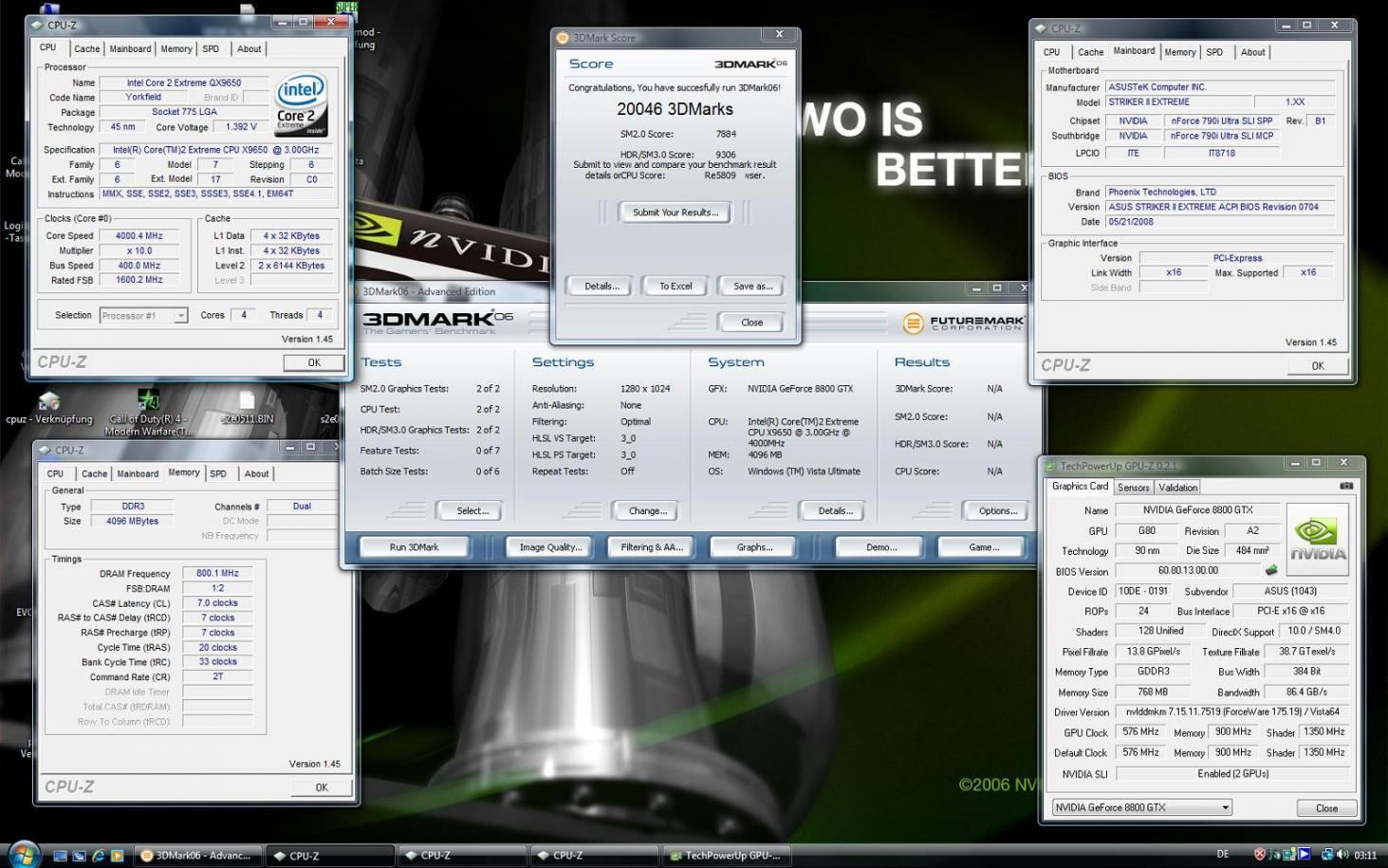Image resolution: width=1388 pixels, height=868 pixels.
Task: Click the Futuremark logo in the 3DMark06 window
Action: pos(963,323)
